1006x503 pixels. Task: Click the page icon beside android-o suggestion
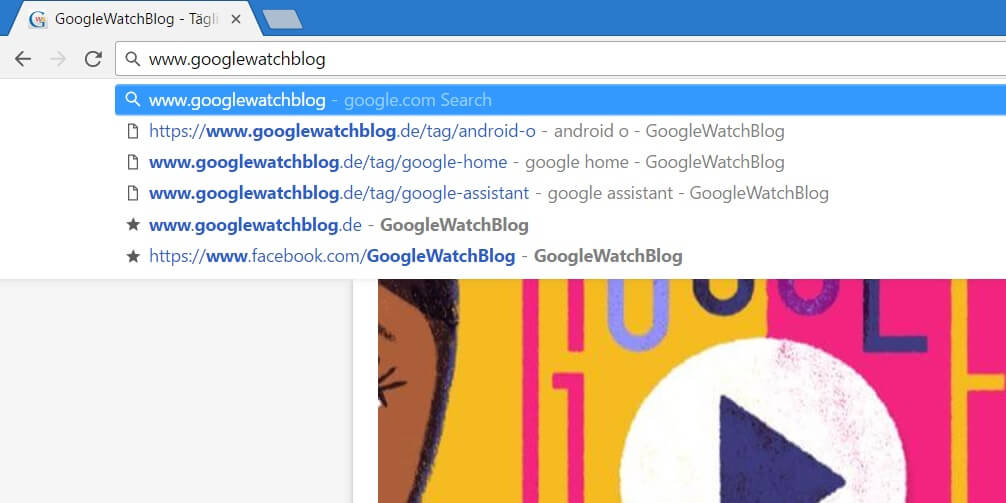[x=133, y=131]
